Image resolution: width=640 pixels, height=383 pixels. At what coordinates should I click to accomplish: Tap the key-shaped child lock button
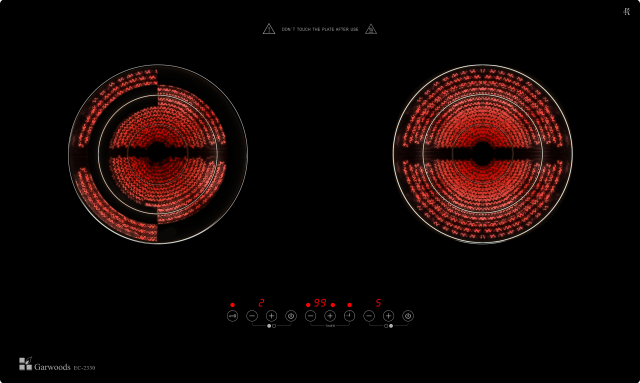[x=232, y=316]
